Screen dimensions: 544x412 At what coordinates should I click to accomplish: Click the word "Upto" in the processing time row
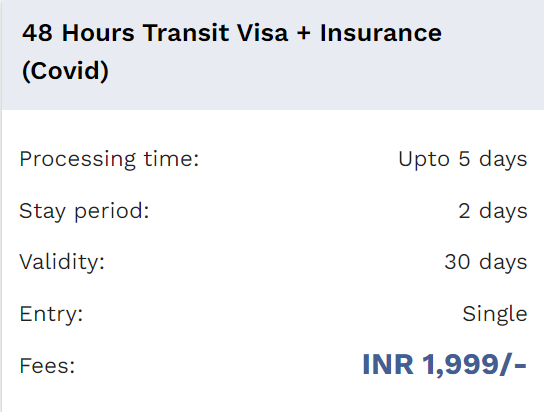coord(424,160)
